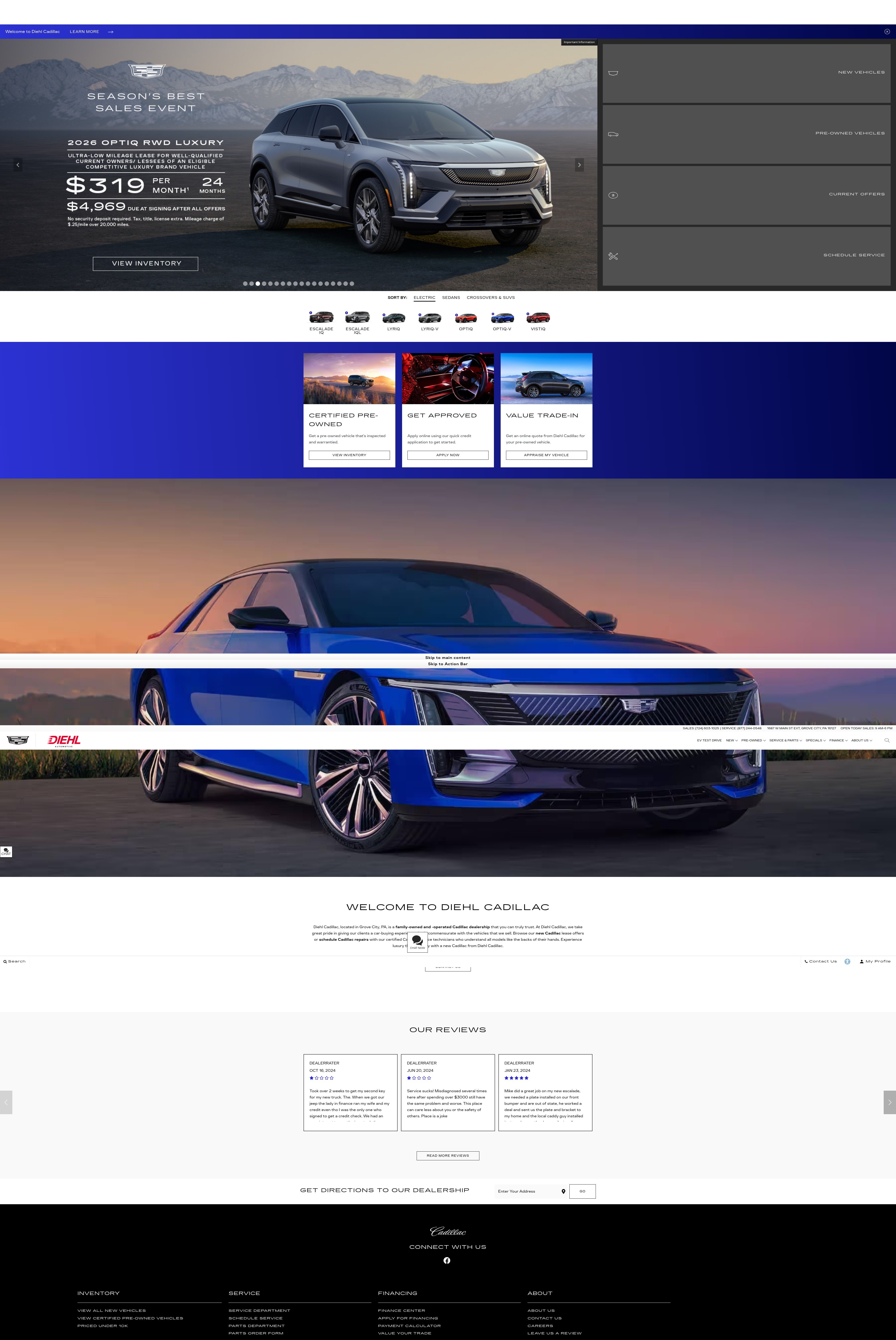Go to previous hero slide arrow
Image resolution: width=896 pixels, height=1340 pixels.
(x=18, y=165)
